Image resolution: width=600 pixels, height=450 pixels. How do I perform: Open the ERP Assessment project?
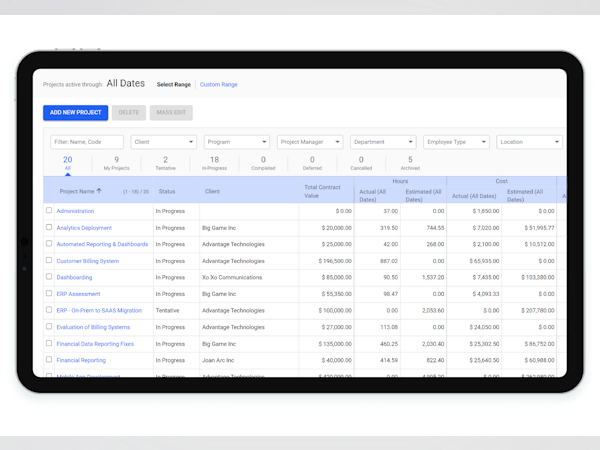click(78, 294)
